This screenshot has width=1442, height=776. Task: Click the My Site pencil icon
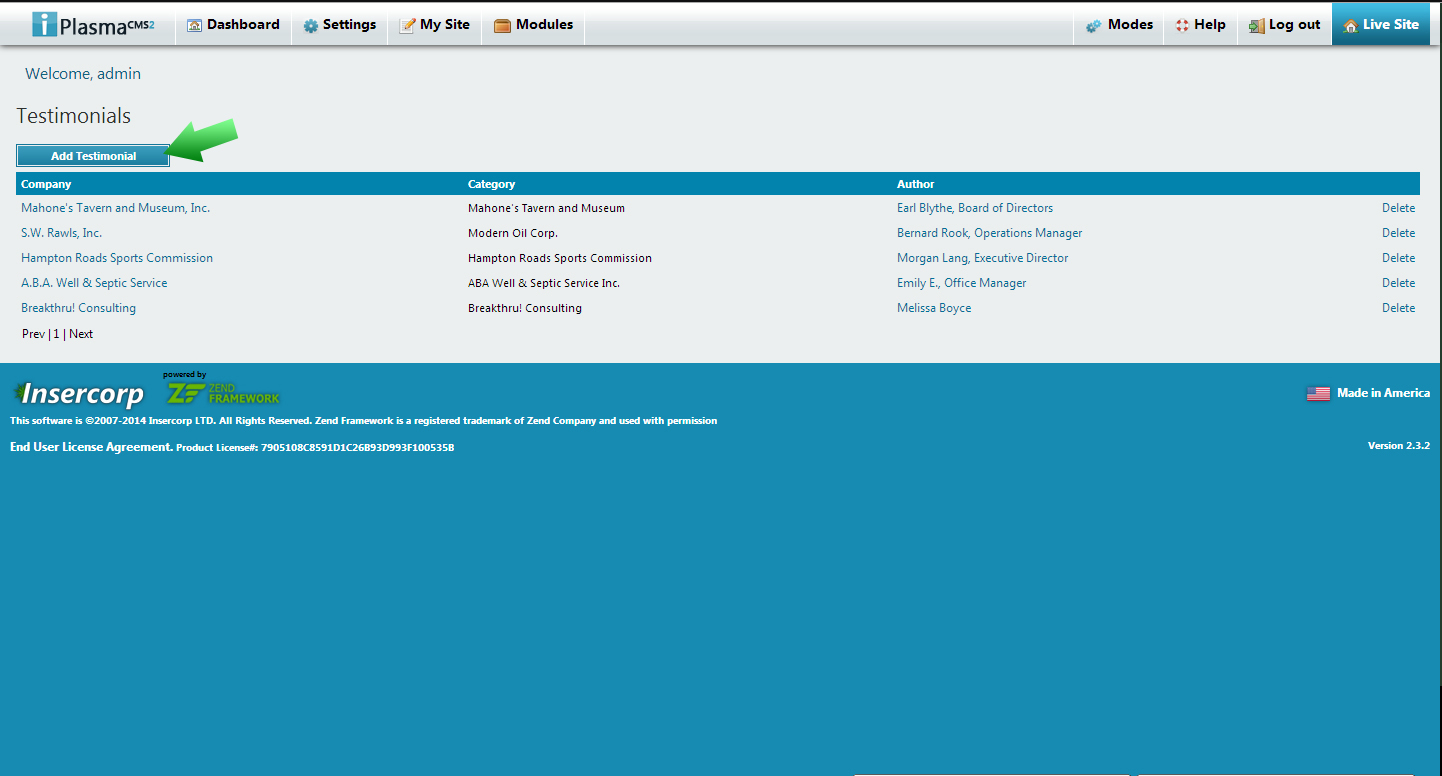pyautogui.click(x=407, y=26)
